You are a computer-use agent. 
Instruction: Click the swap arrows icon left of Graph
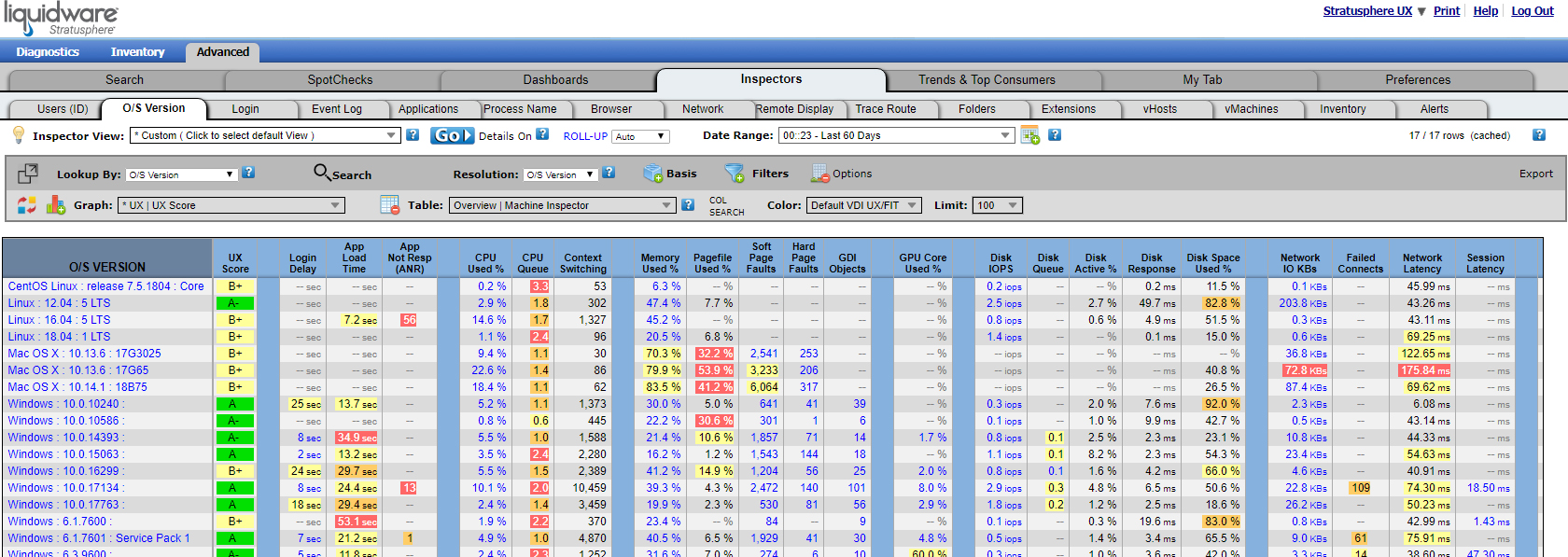pyautogui.click(x=27, y=204)
